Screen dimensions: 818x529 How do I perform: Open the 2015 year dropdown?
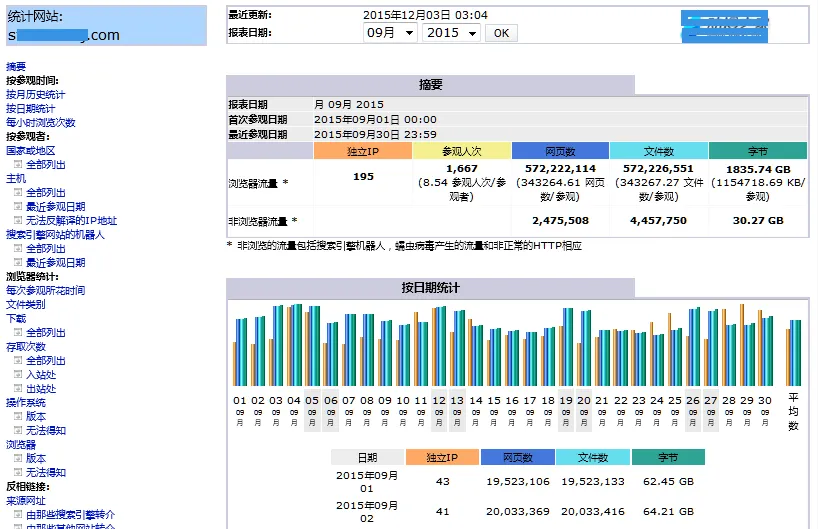pos(451,33)
